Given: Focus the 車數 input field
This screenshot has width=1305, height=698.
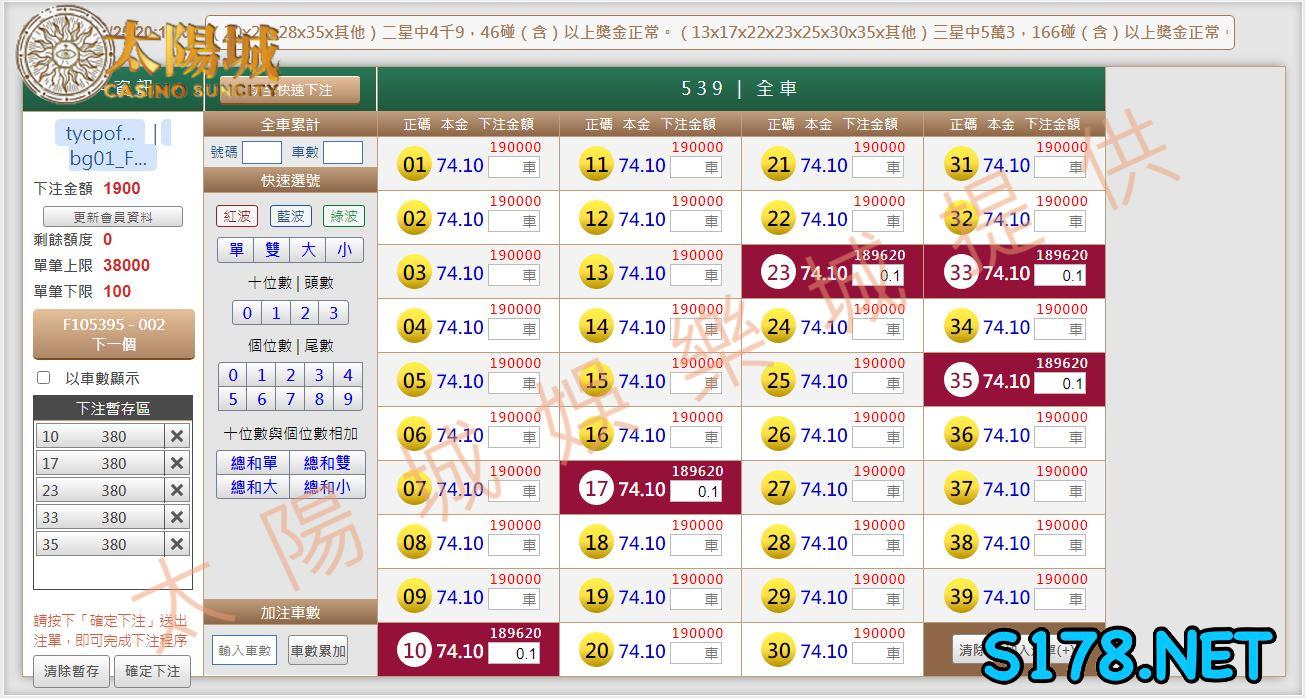Looking at the screenshot, I should pyautogui.click(x=343, y=152).
